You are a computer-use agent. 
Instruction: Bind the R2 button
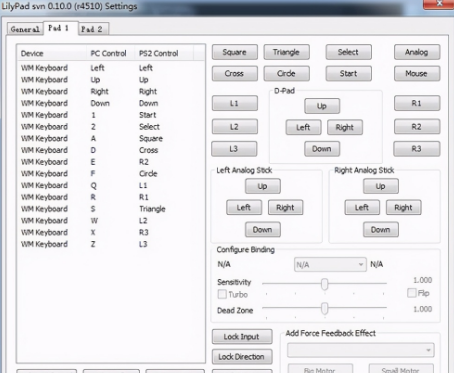(x=417, y=127)
